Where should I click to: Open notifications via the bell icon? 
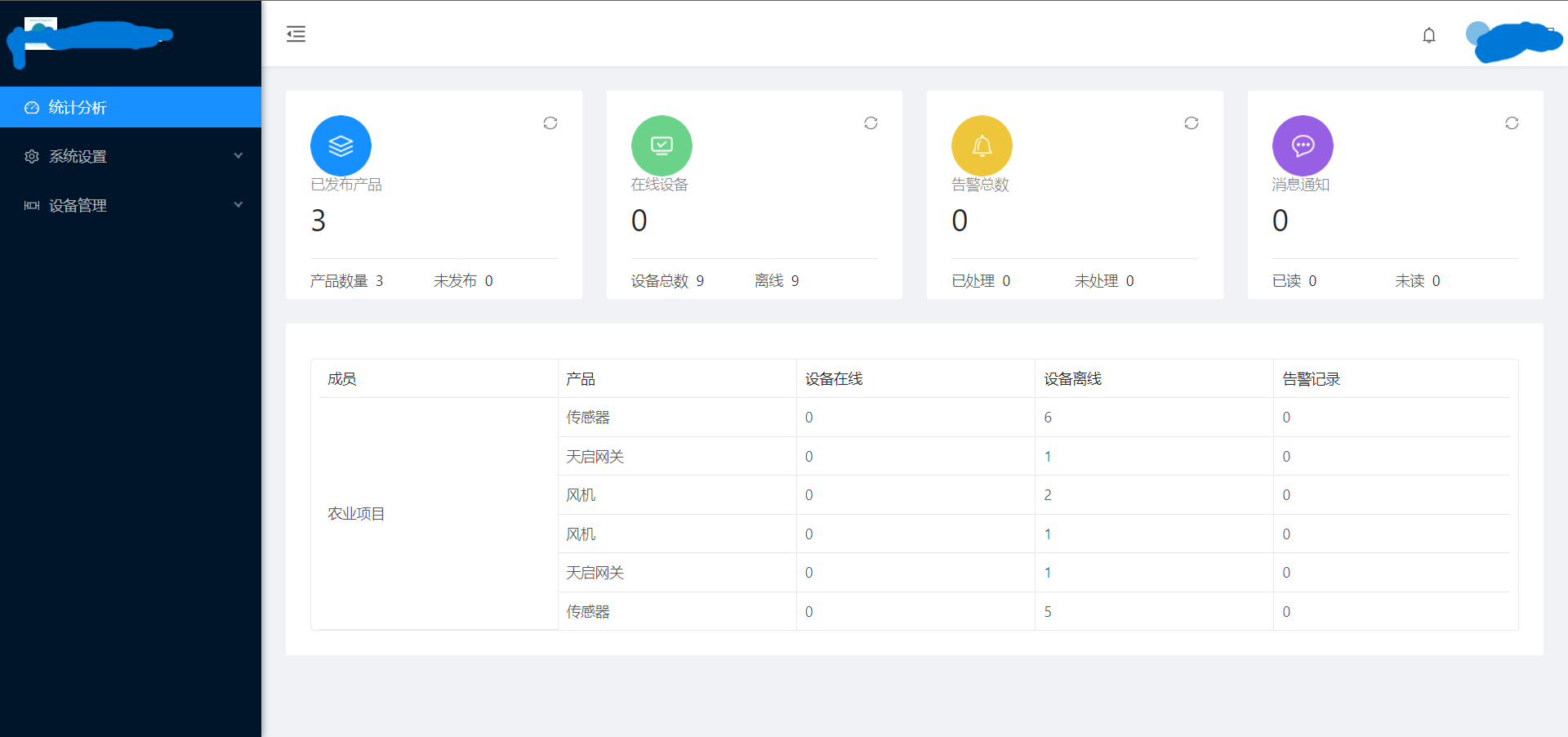click(x=1429, y=35)
